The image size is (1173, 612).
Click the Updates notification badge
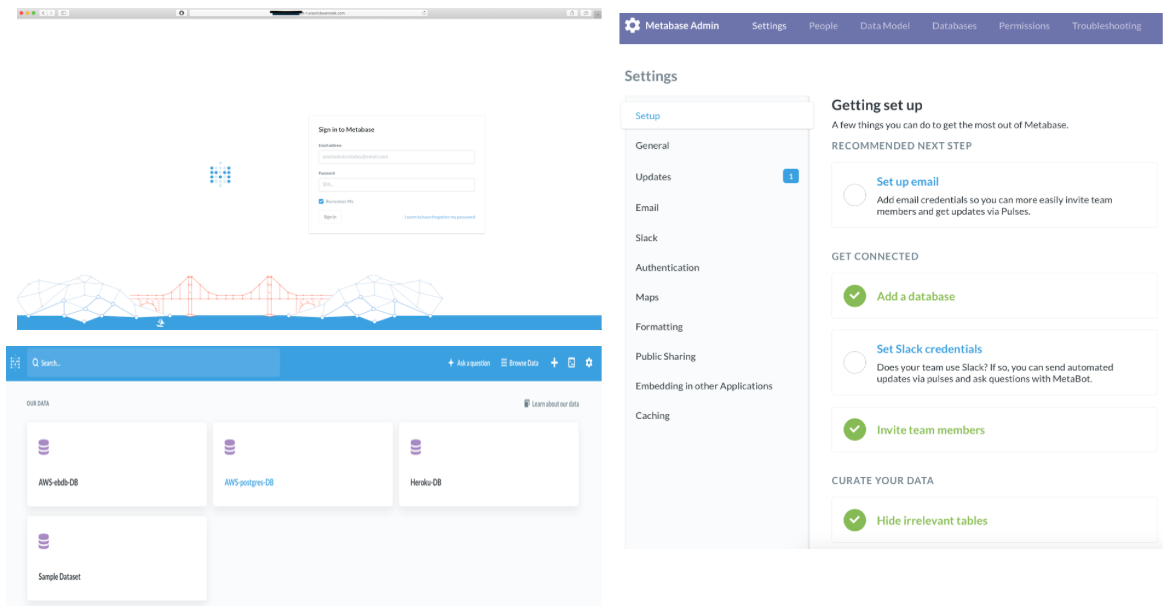point(790,177)
